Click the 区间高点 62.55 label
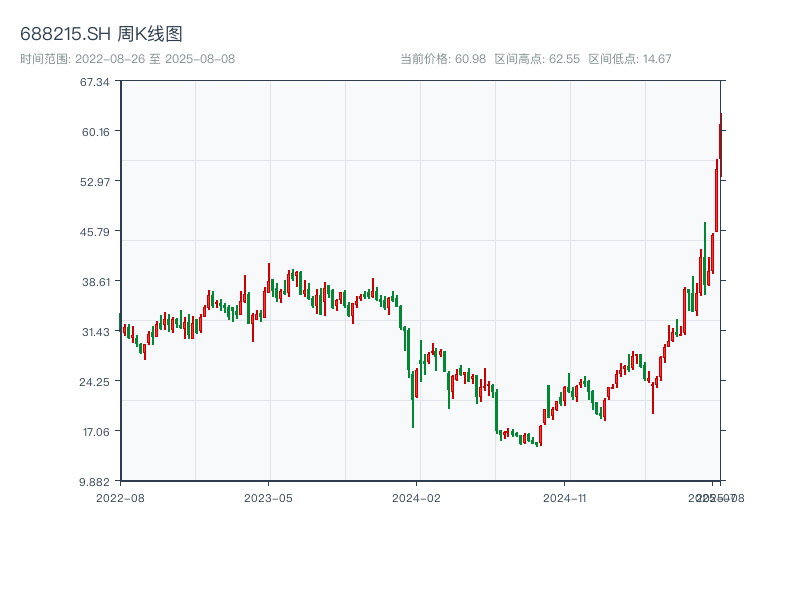This screenshot has height=600, width=800. pyautogui.click(x=537, y=59)
